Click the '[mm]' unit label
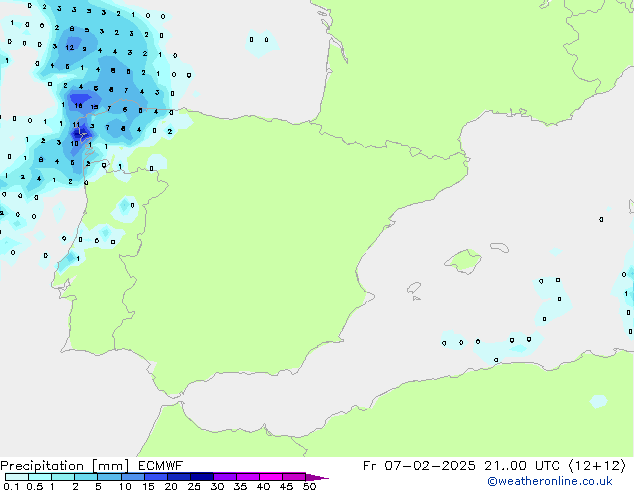 [110, 466]
